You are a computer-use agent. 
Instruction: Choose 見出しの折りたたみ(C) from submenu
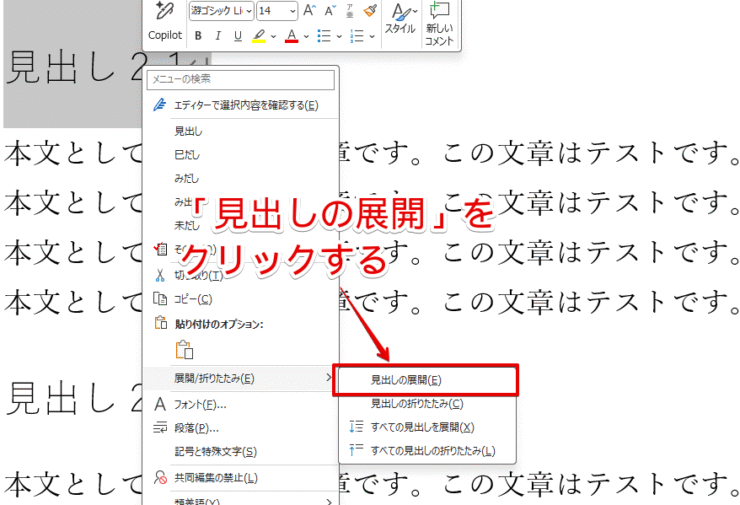[416, 404]
